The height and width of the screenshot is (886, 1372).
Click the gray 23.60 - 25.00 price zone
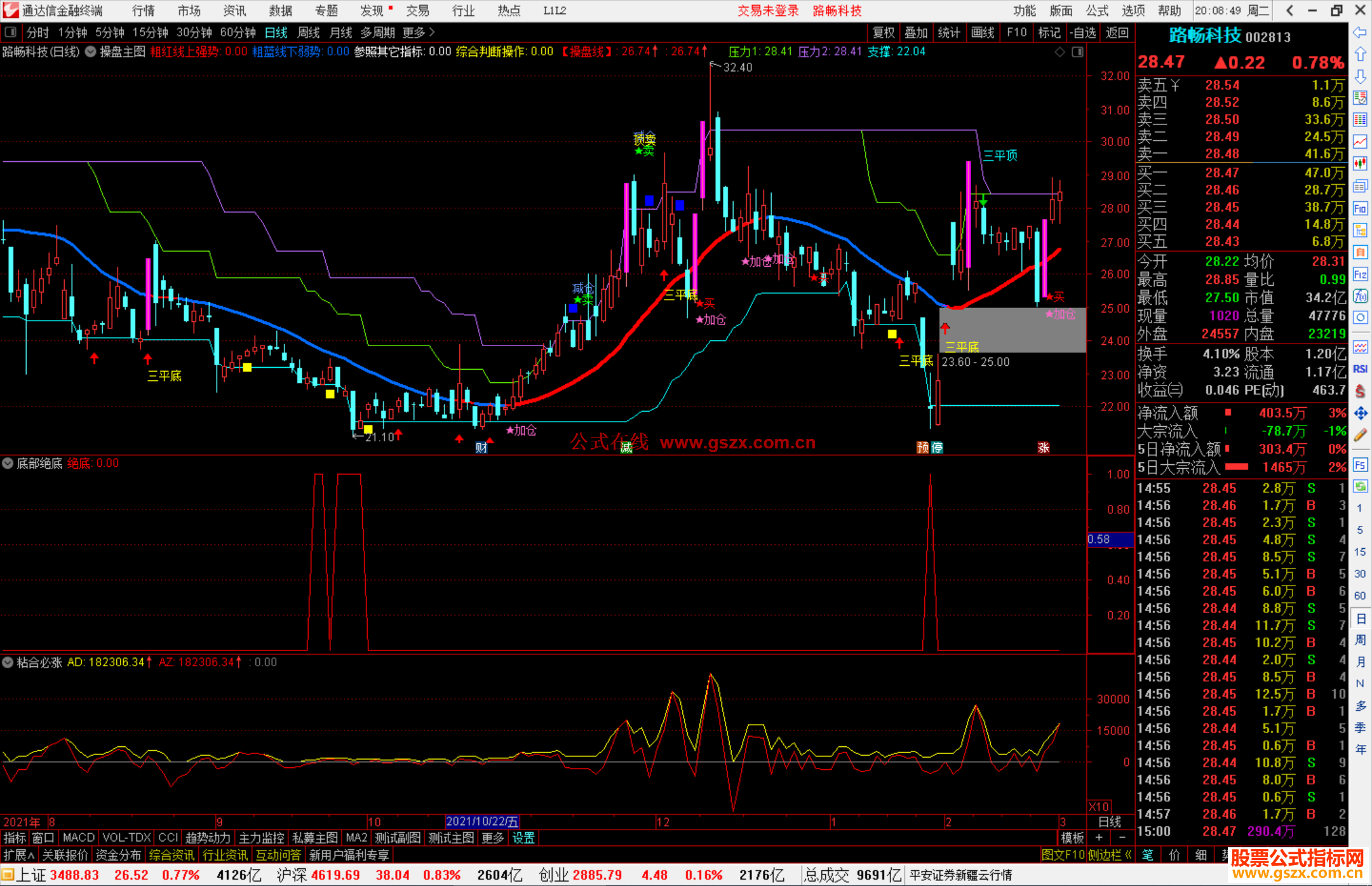click(x=1012, y=330)
